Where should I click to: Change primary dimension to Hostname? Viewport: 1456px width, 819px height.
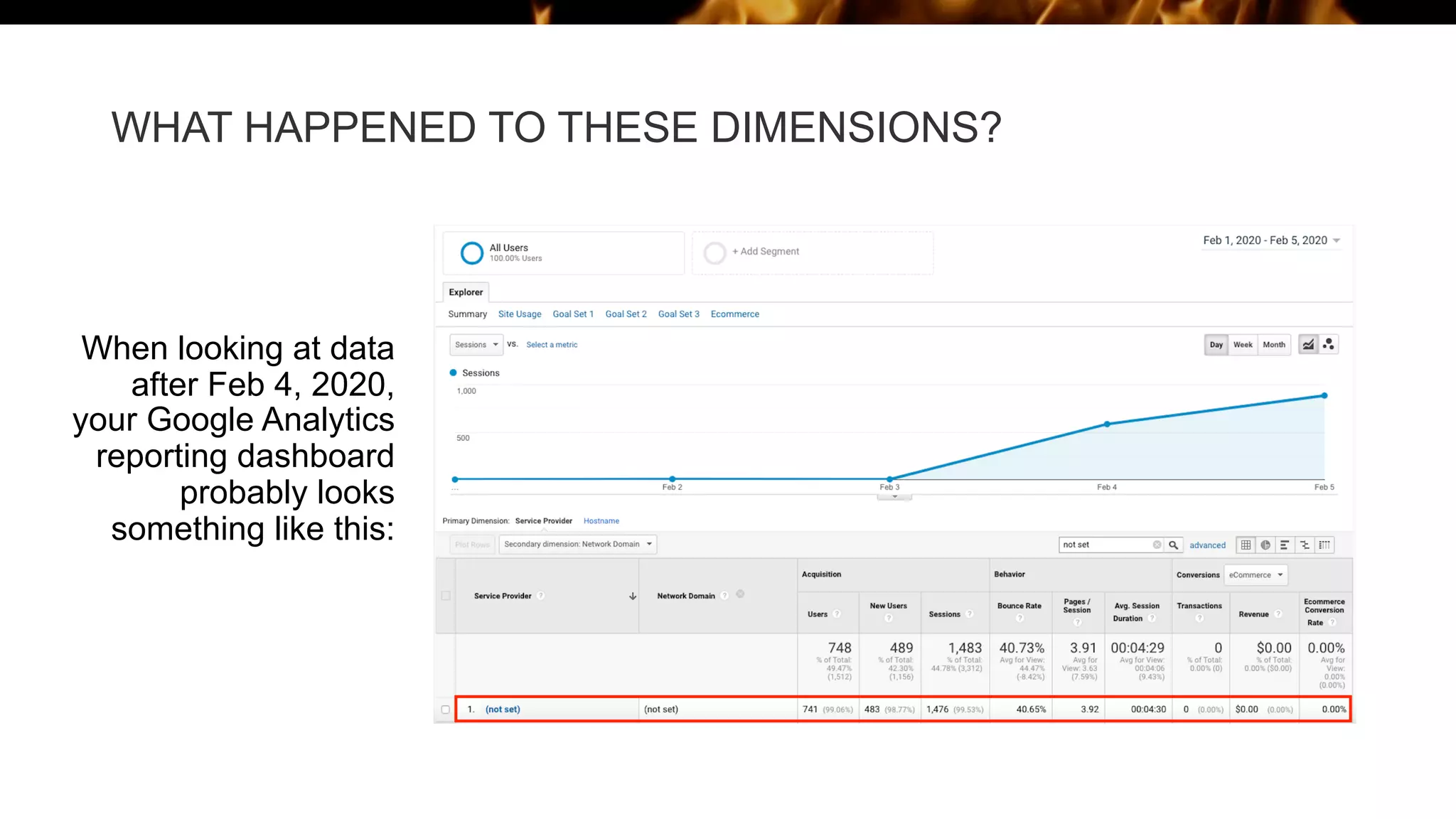[x=601, y=521]
